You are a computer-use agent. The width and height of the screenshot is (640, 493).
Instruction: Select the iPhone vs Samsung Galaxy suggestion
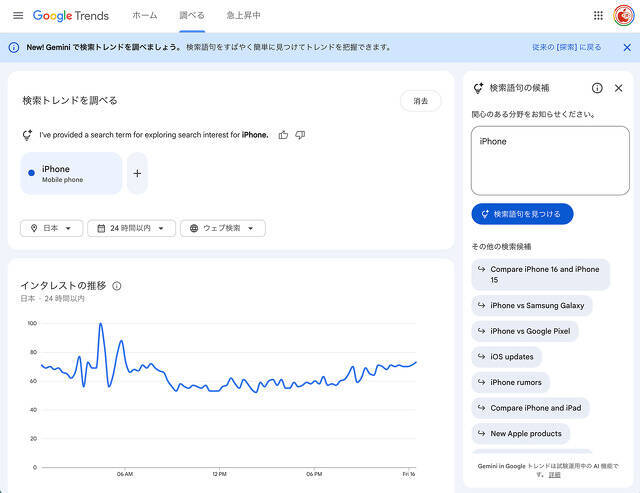tap(531, 305)
